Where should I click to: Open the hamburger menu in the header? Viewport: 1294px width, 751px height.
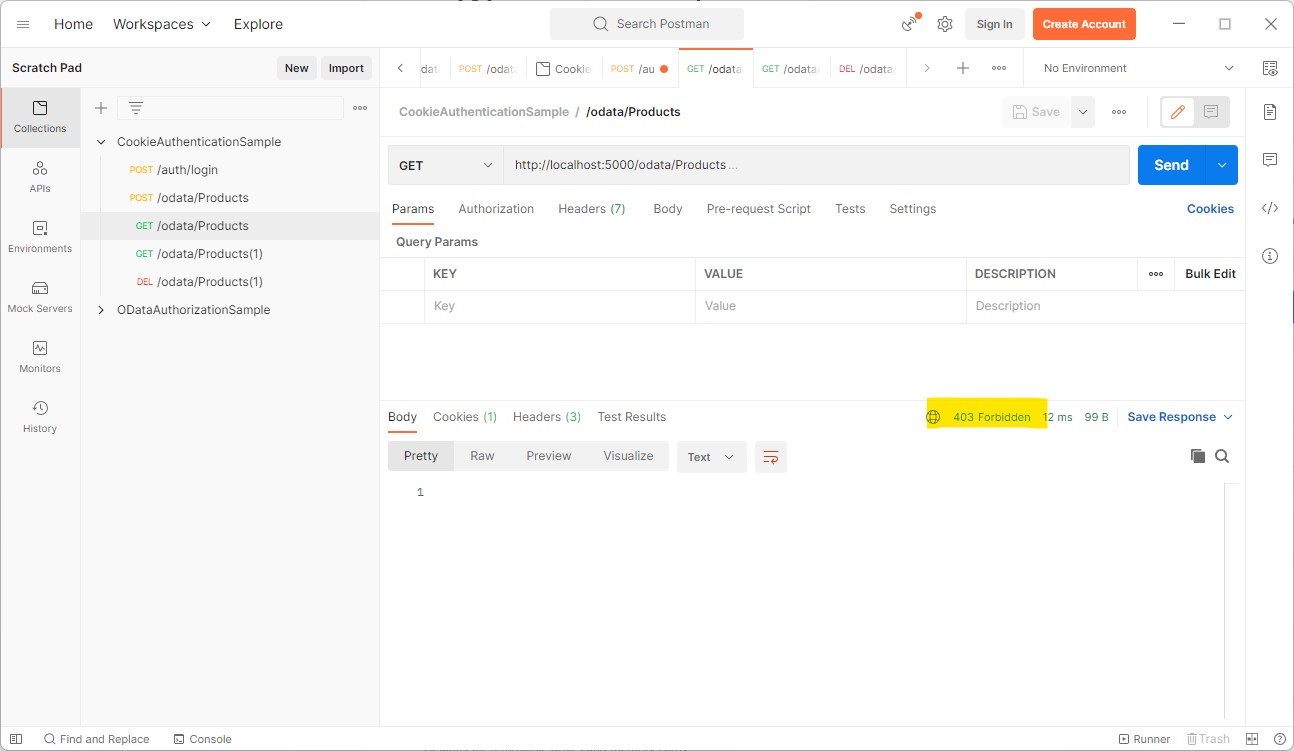[23, 24]
